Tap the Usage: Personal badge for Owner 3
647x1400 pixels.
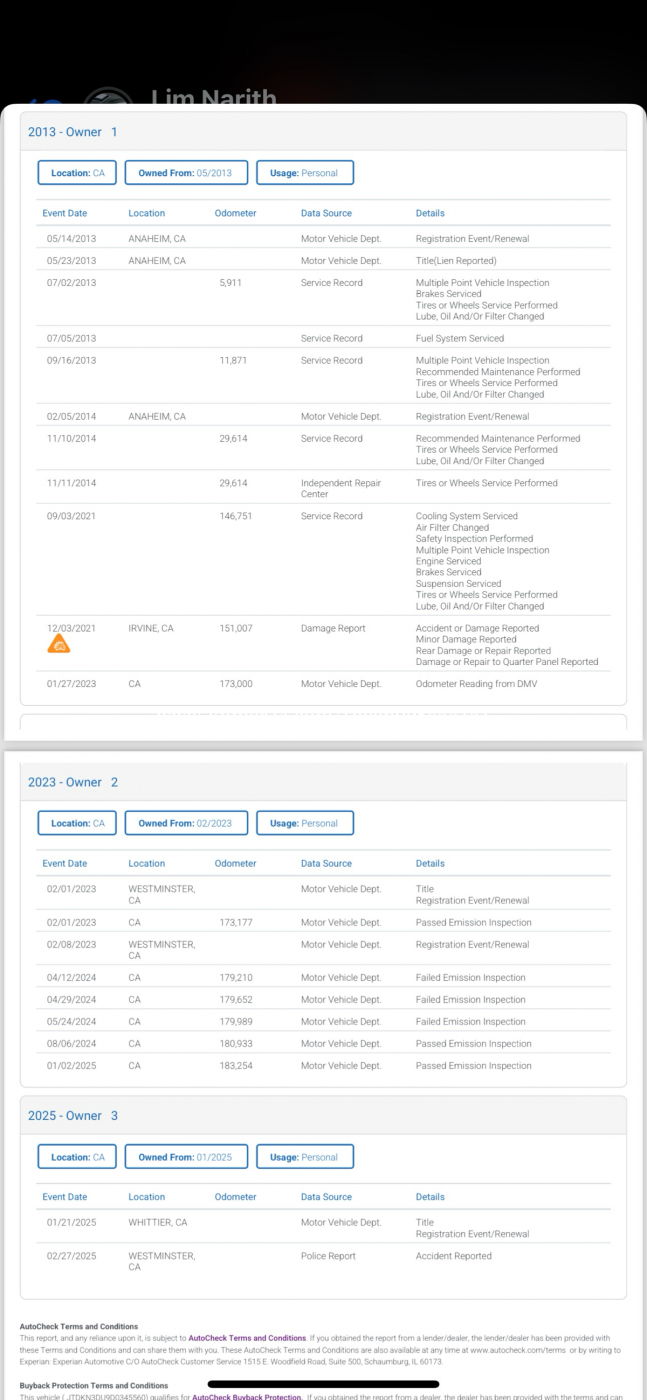304,1157
